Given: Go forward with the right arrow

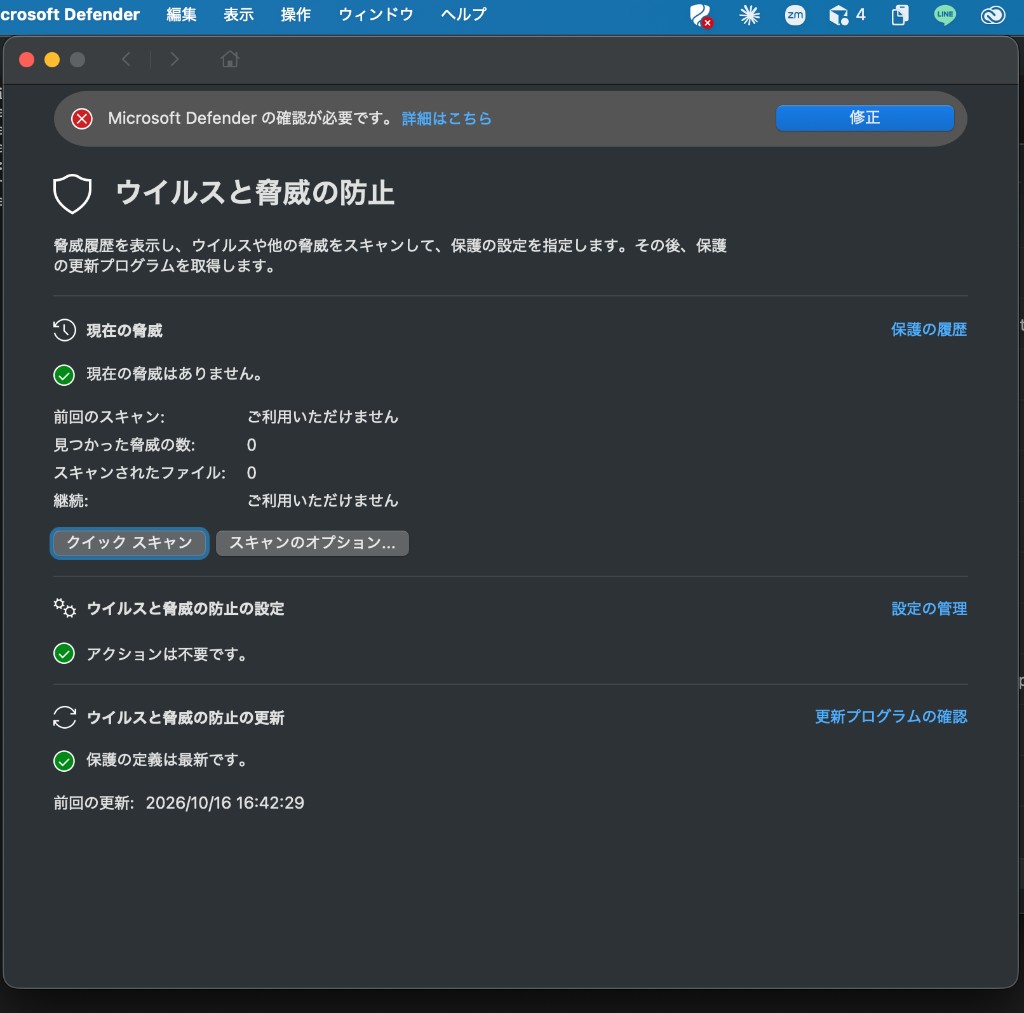Looking at the screenshot, I should [174, 59].
